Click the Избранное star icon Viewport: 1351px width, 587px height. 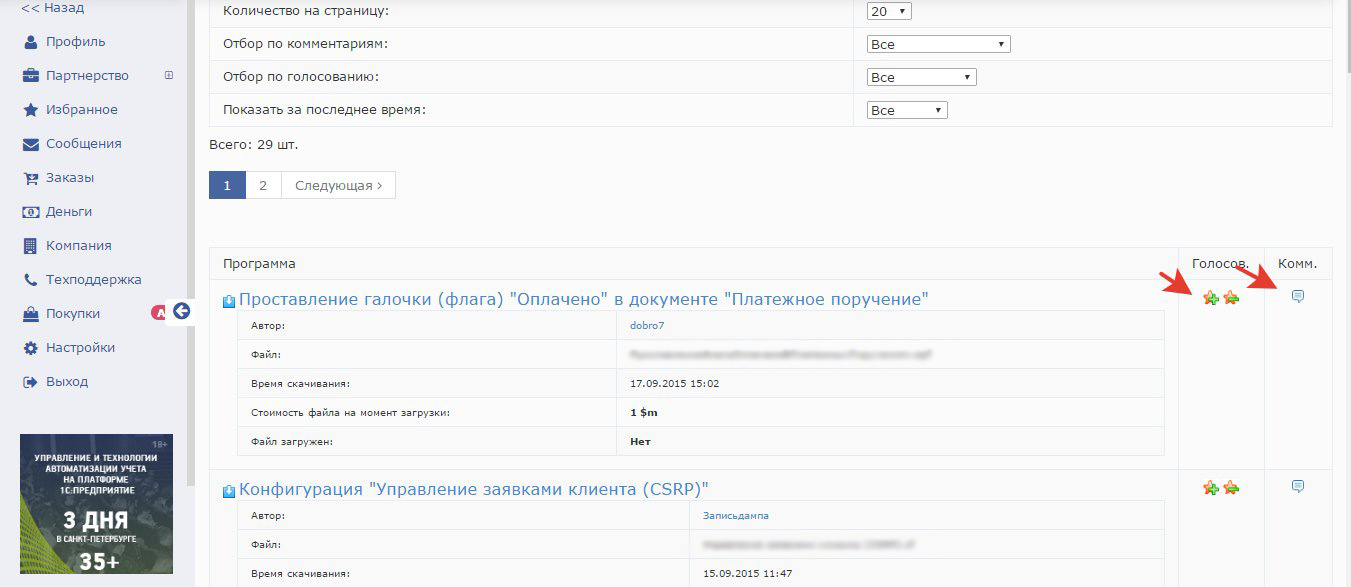[x=30, y=110]
